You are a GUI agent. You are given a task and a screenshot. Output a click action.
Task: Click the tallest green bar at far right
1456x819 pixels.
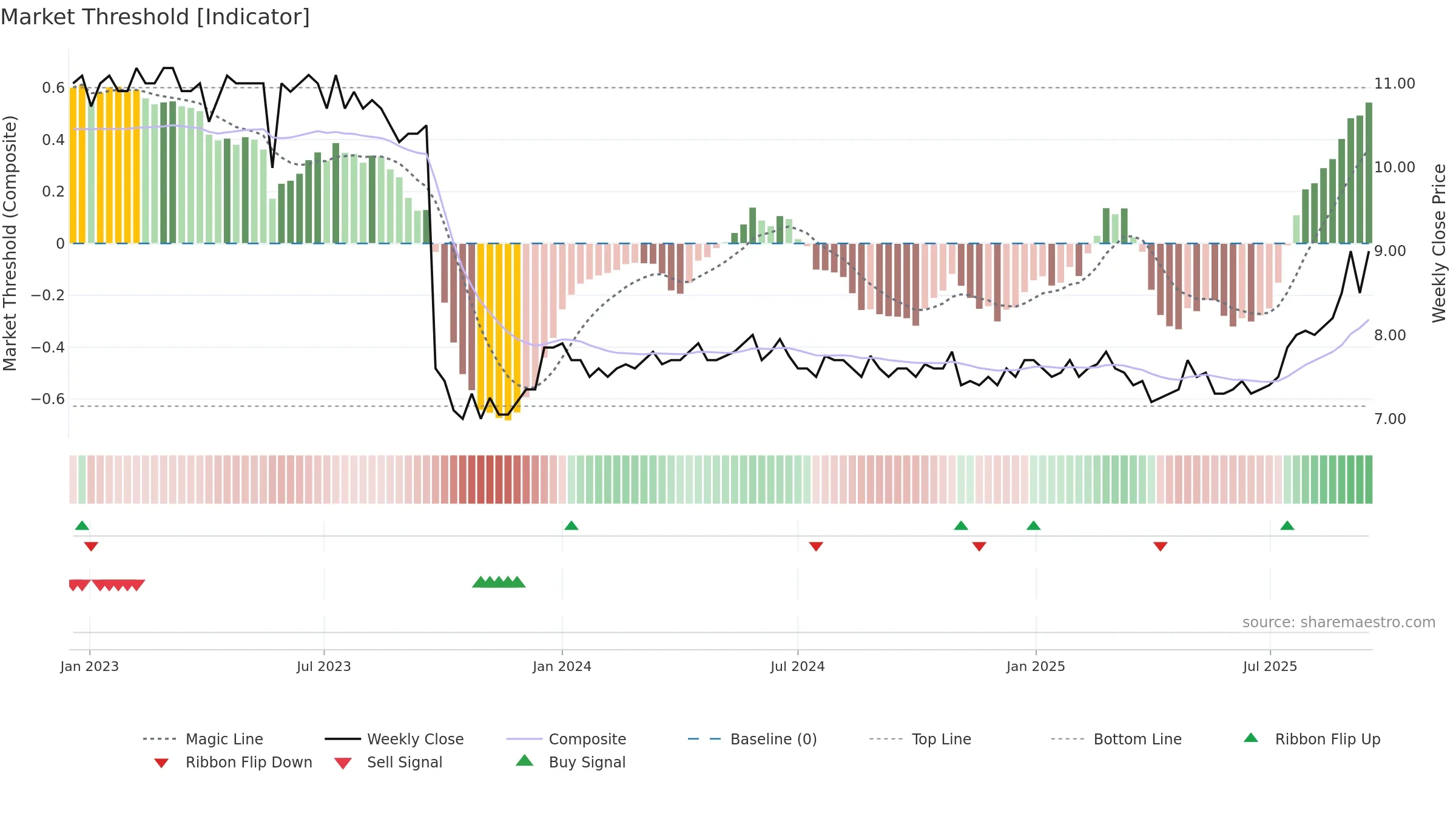pos(1369,173)
